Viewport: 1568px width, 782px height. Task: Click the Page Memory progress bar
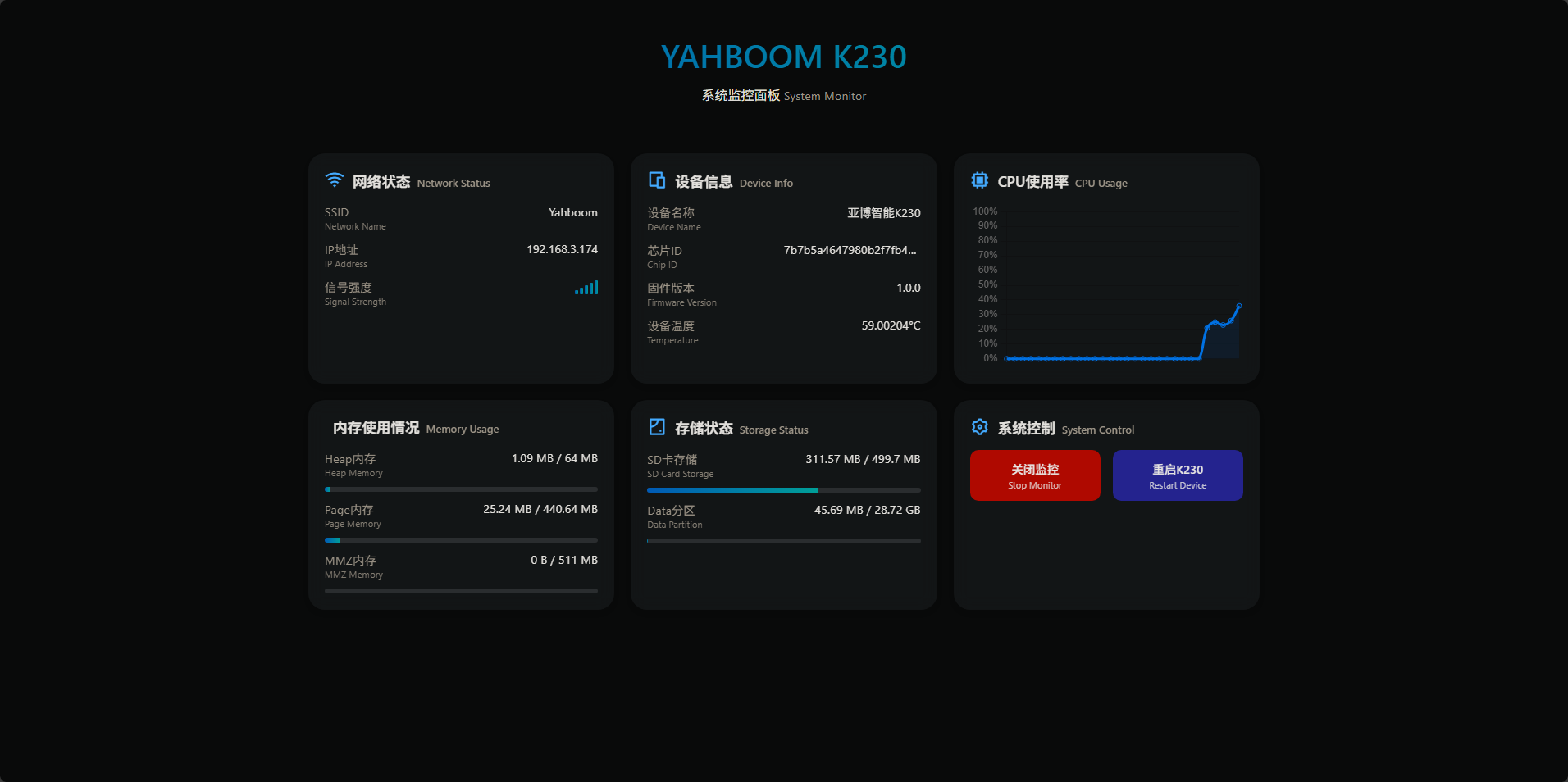461,540
